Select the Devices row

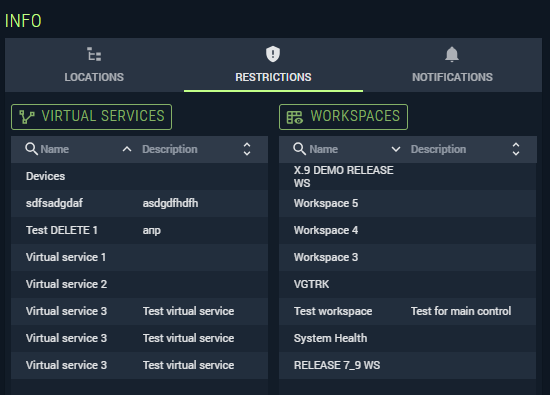140,176
